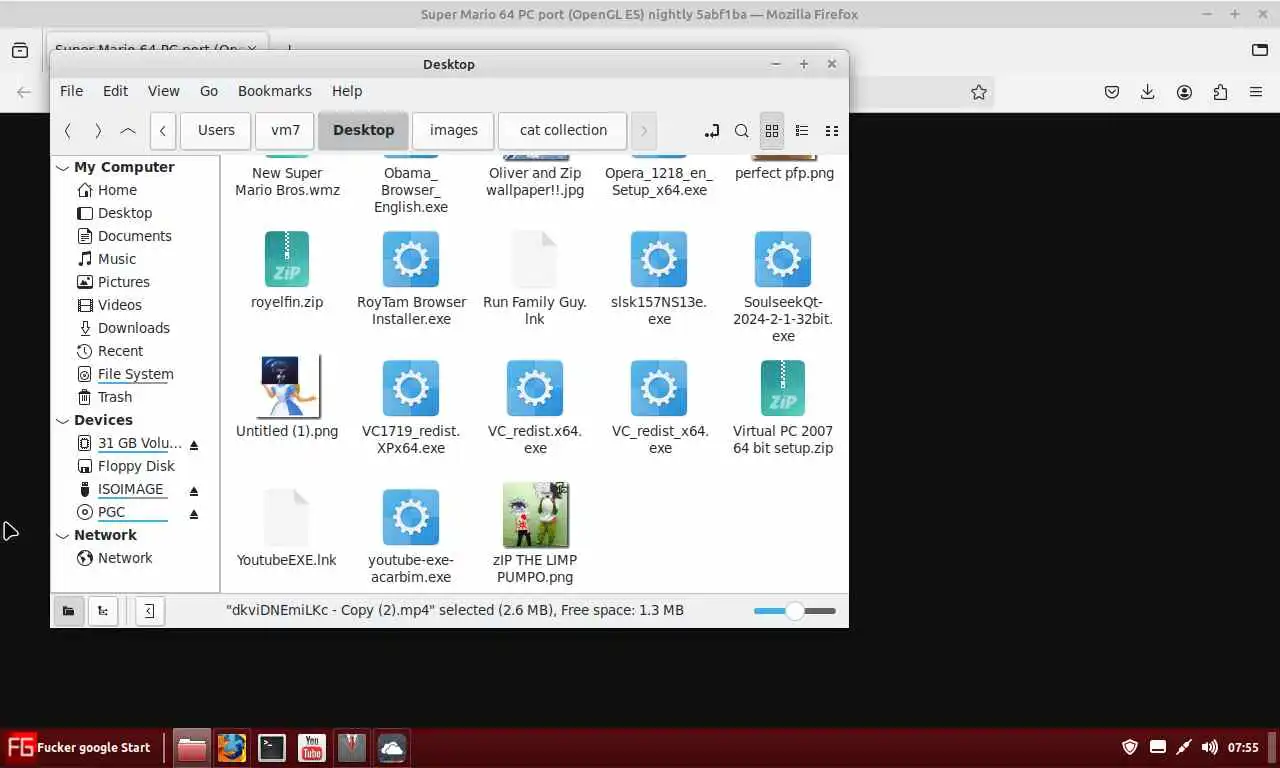
Task: Open Firefox's hamburger application menu
Action: [1256, 92]
